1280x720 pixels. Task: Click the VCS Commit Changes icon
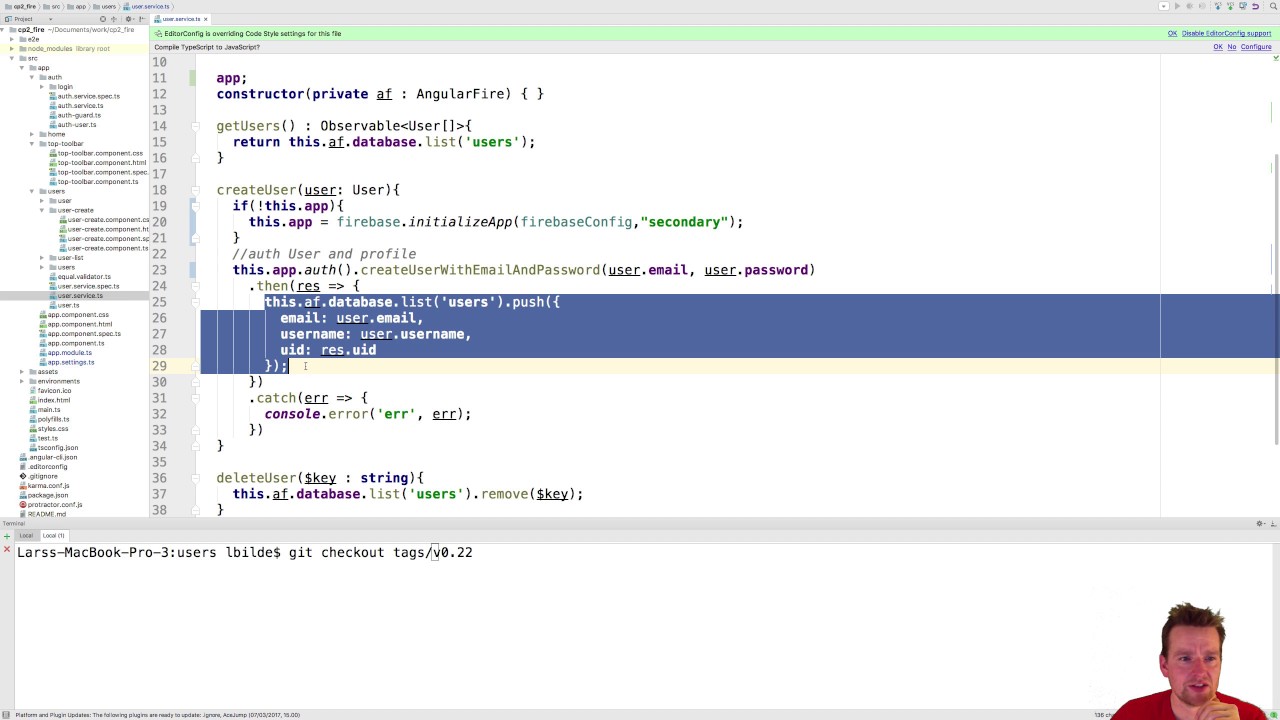[x=1230, y=6]
